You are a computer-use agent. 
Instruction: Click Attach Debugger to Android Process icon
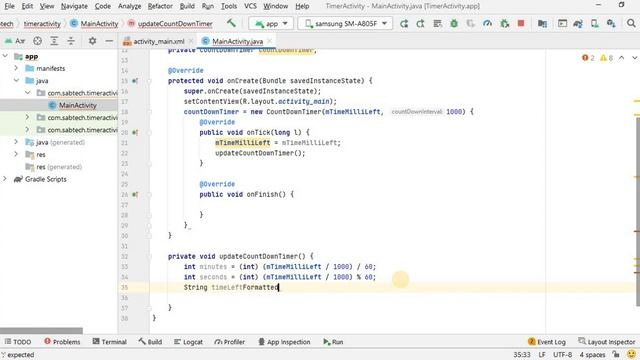(x=504, y=24)
